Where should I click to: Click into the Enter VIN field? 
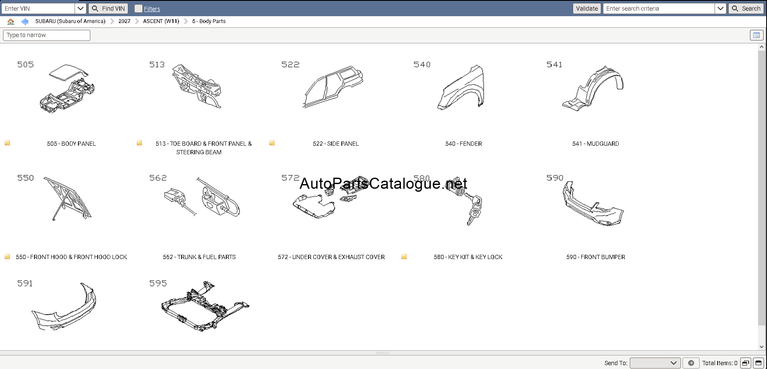39,8
